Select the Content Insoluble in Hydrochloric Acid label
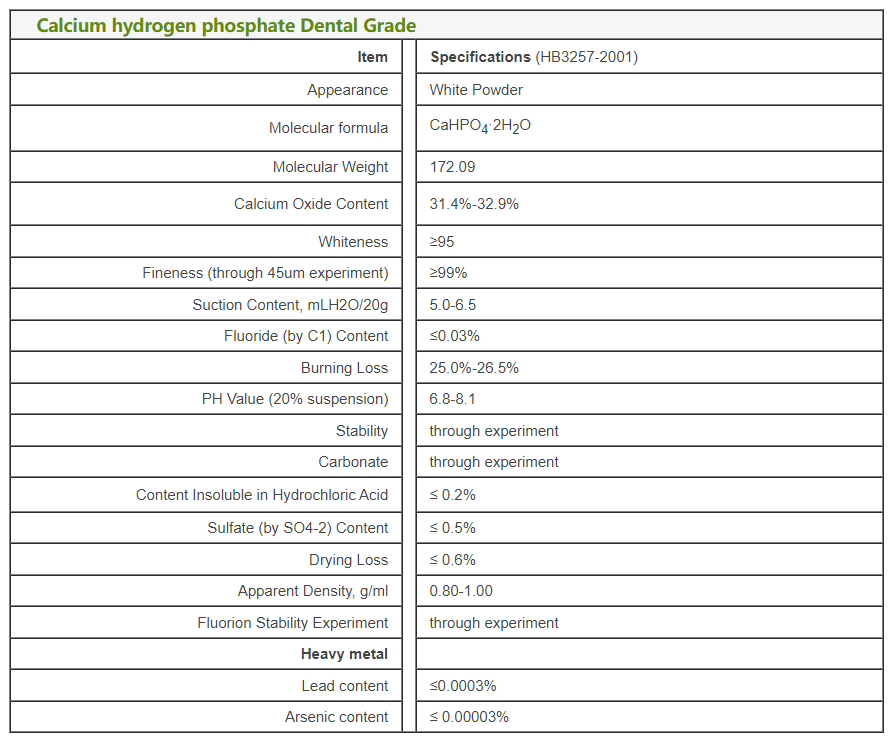894x743 pixels. coord(262,495)
